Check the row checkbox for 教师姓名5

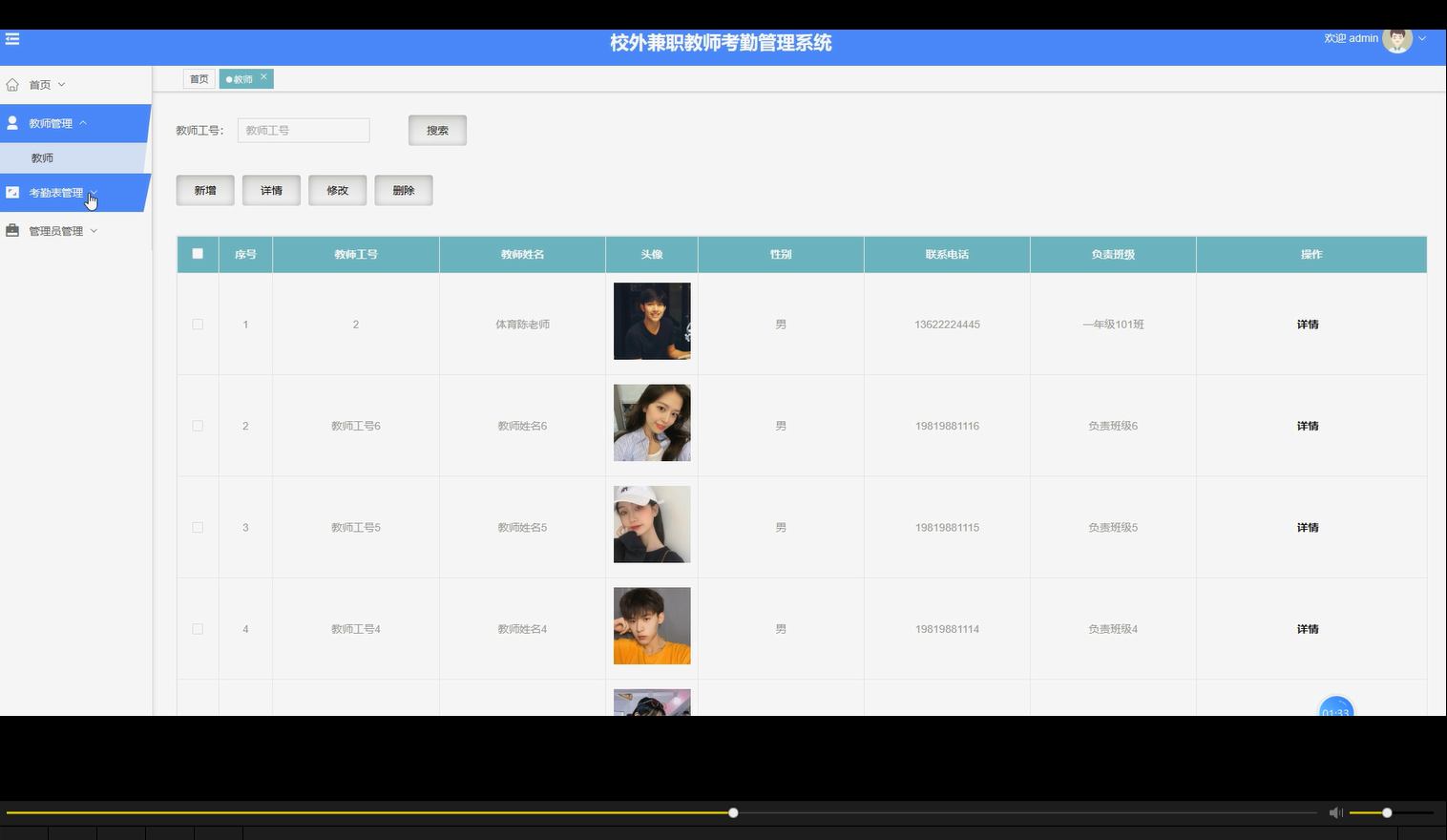click(198, 527)
